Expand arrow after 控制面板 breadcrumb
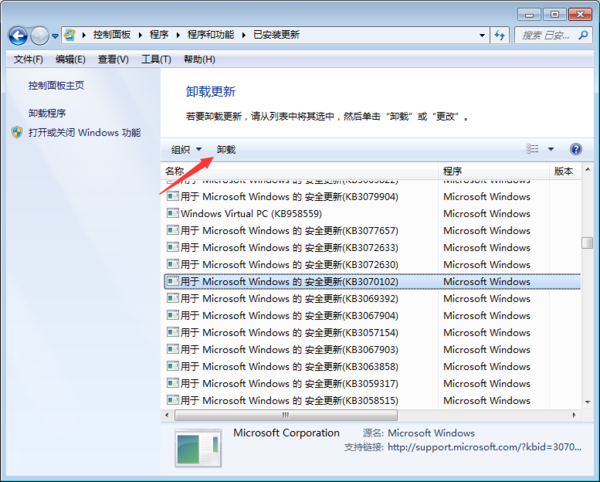 [x=140, y=35]
